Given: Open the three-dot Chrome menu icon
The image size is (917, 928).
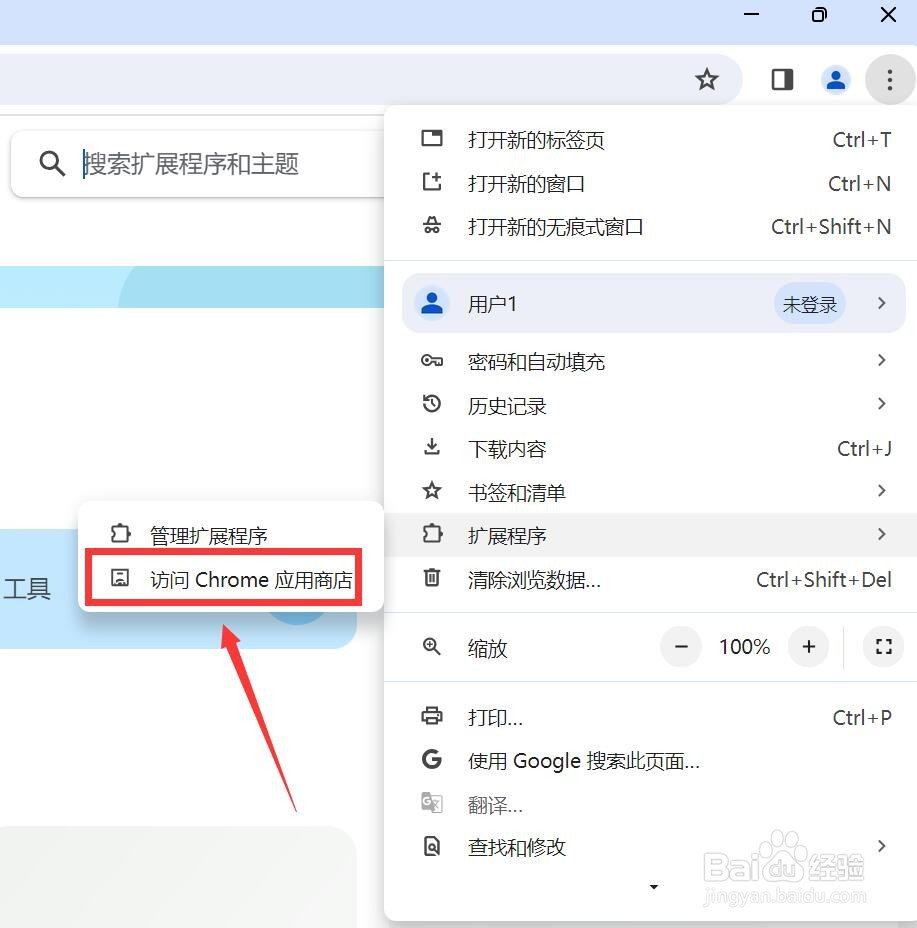Looking at the screenshot, I should [x=889, y=79].
